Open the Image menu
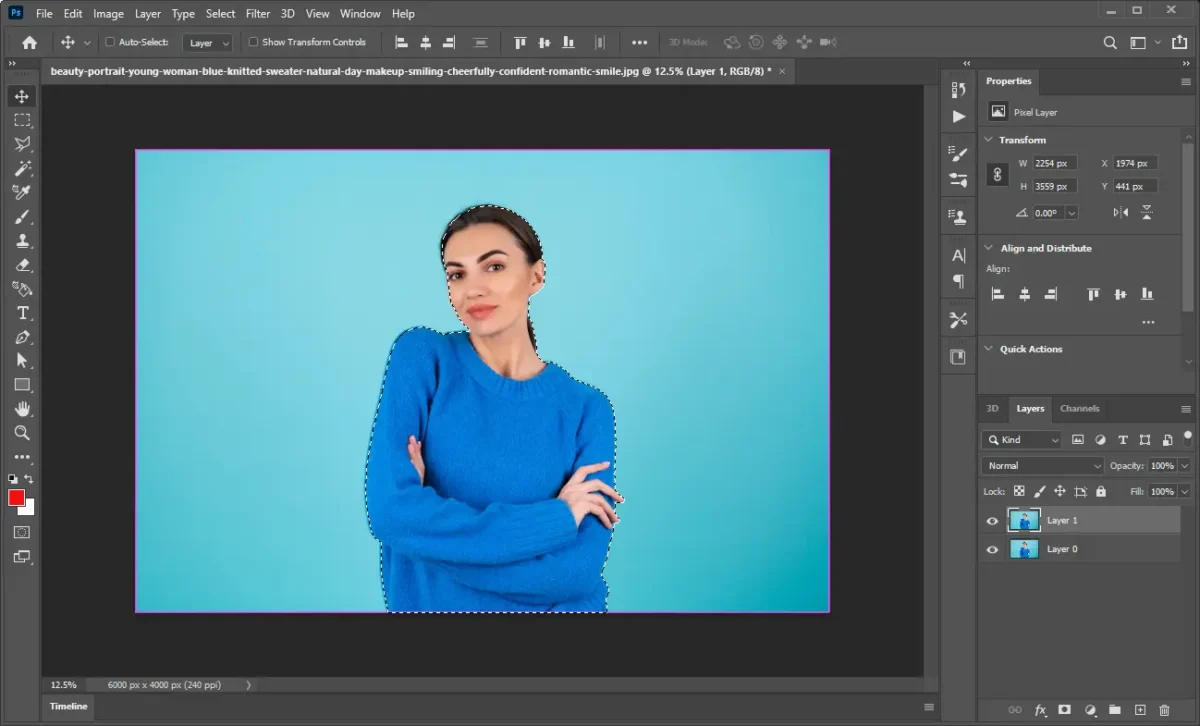 click(x=108, y=14)
